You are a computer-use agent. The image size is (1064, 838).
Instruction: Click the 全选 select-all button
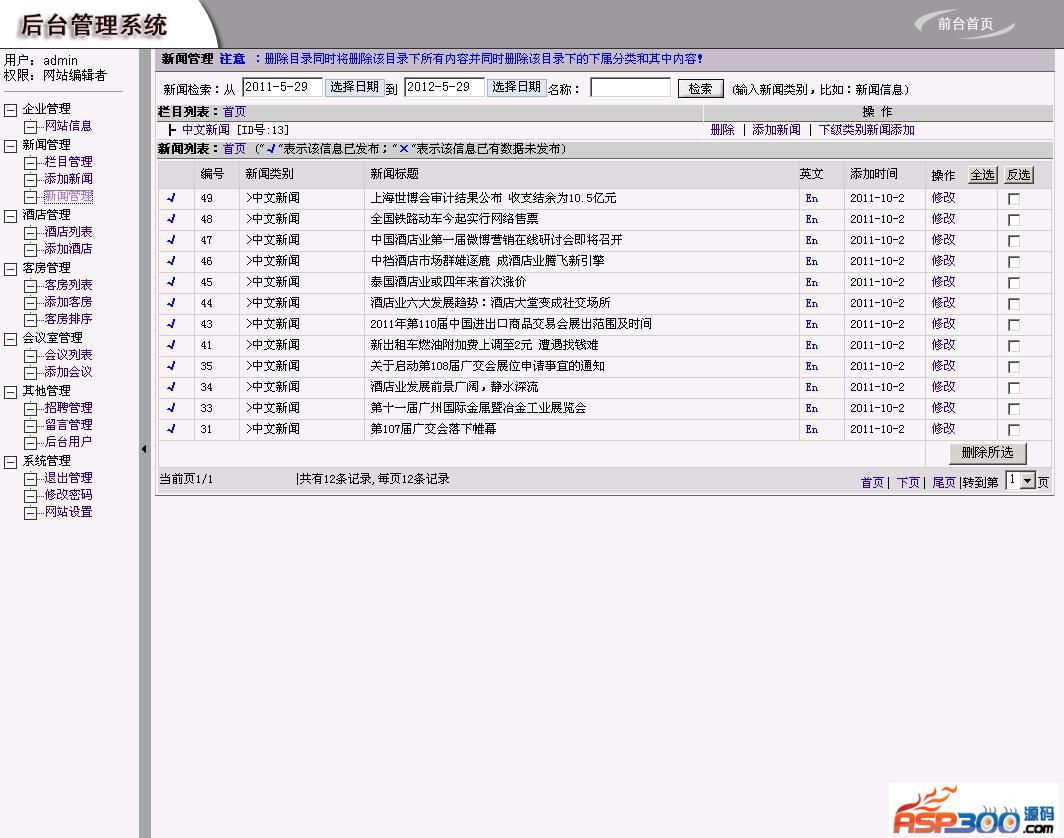click(982, 175)
